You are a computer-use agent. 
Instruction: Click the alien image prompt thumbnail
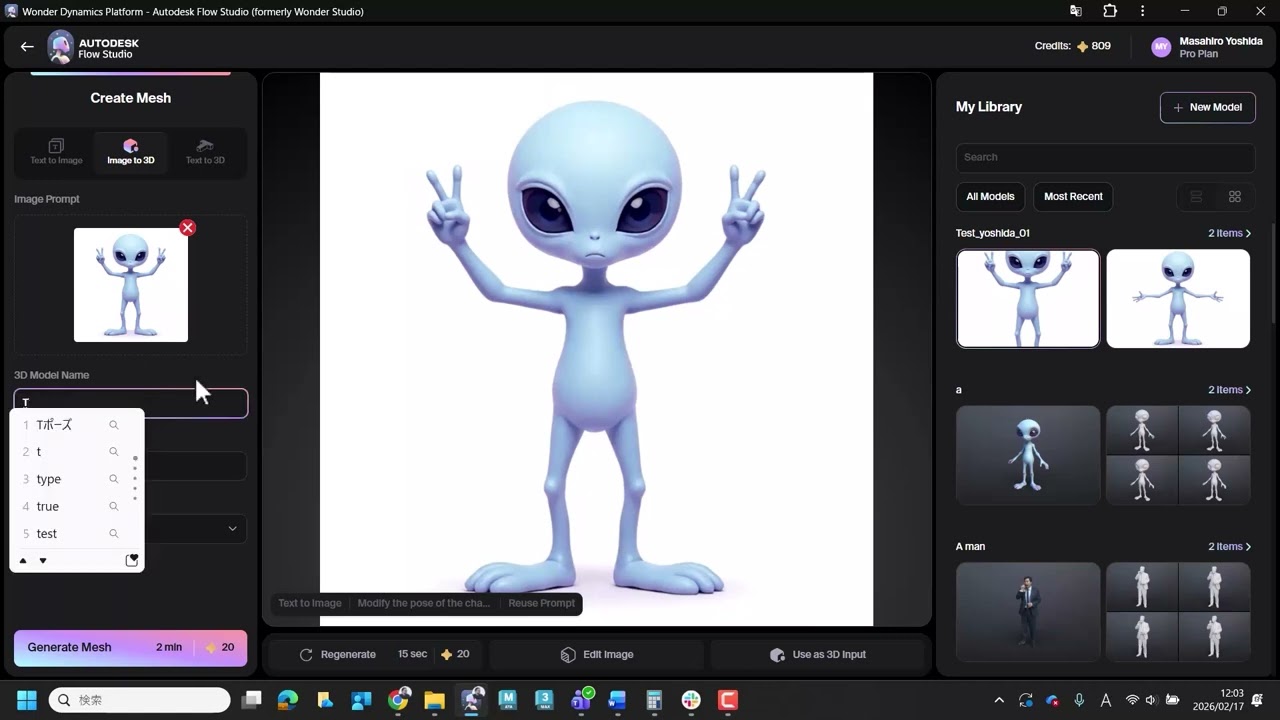pos(131,285)
